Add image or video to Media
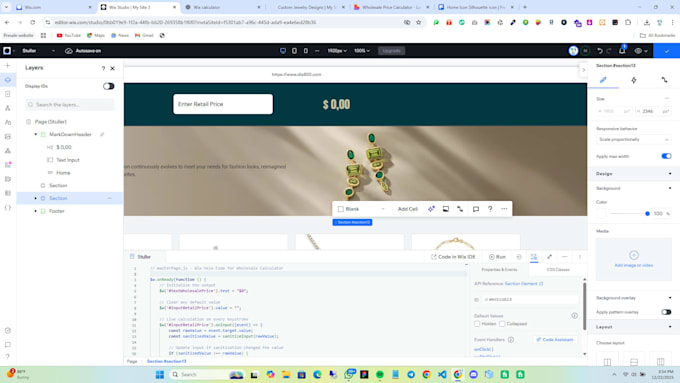 (634, 259)
